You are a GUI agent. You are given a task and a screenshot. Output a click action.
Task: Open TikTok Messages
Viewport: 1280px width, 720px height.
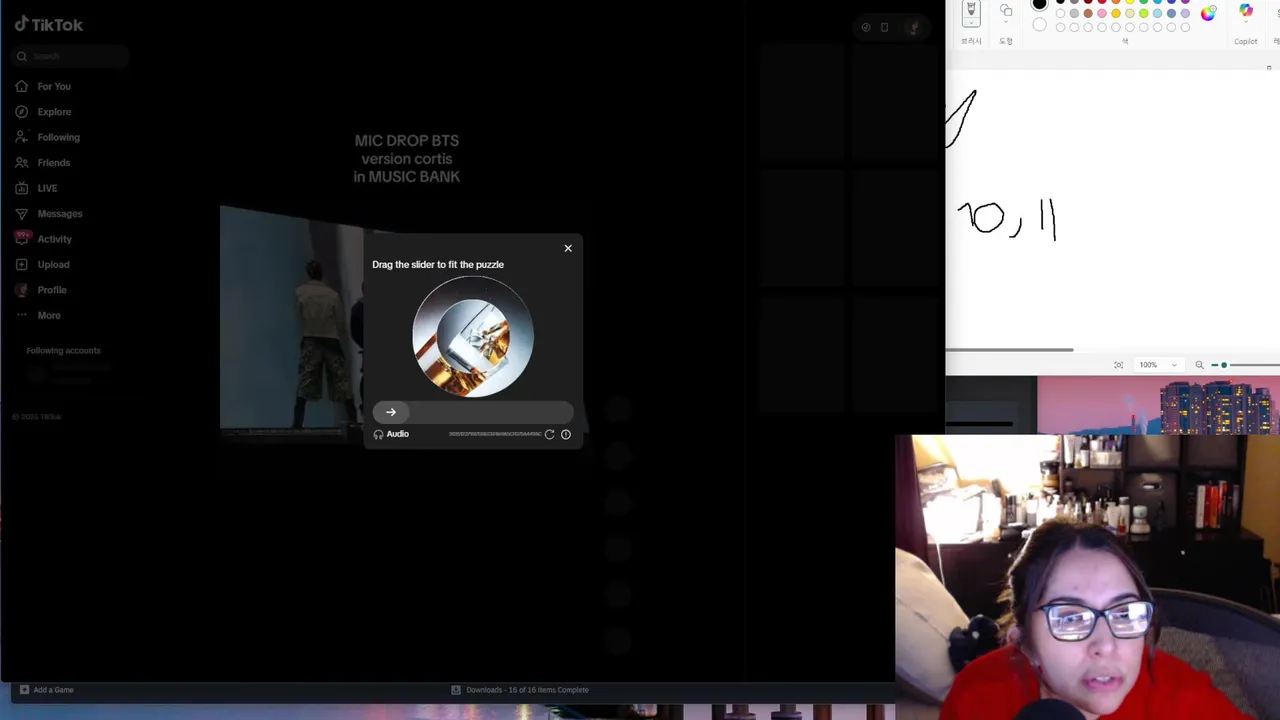49,213
